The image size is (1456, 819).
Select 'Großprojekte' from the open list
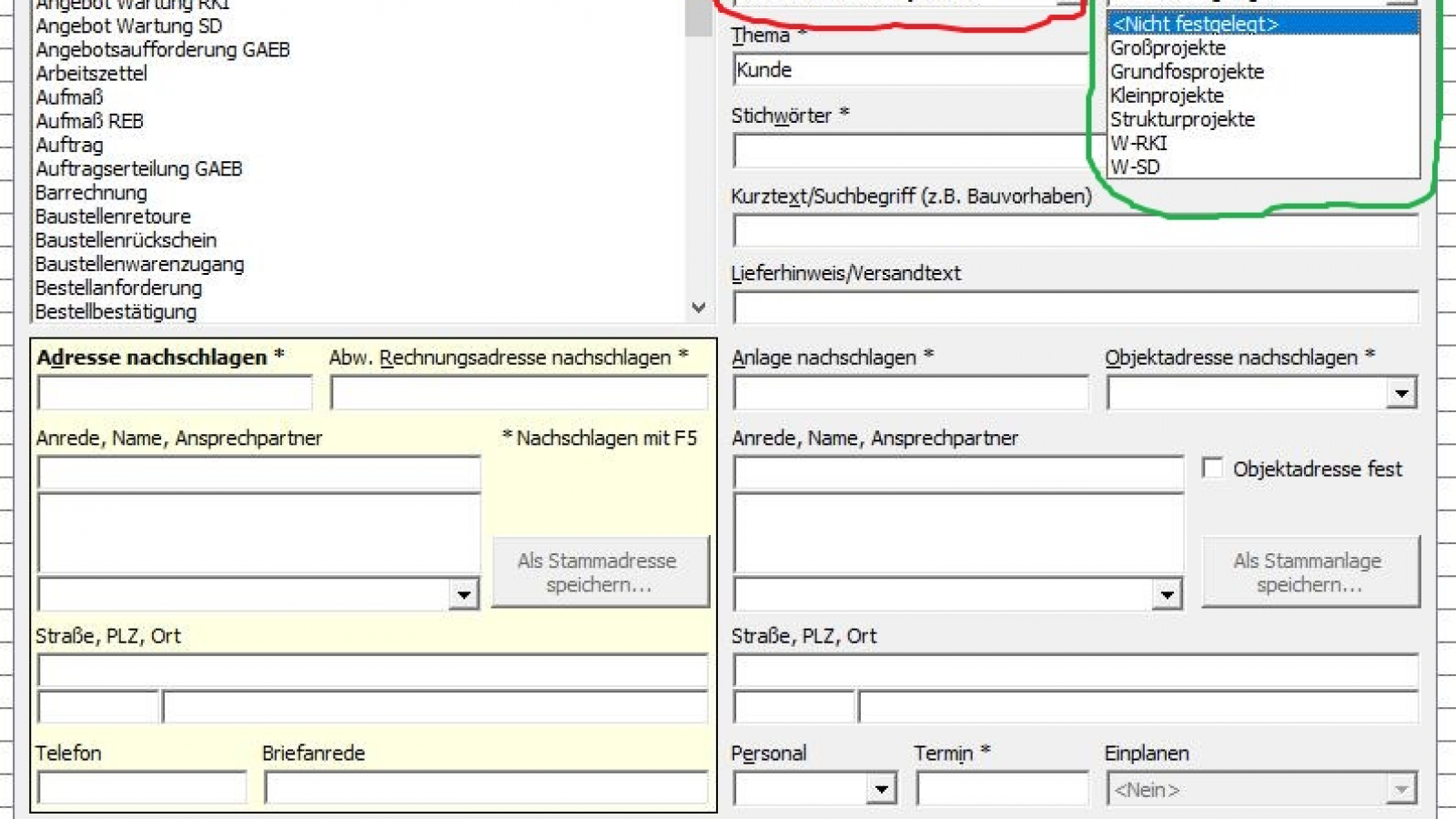1168,48
